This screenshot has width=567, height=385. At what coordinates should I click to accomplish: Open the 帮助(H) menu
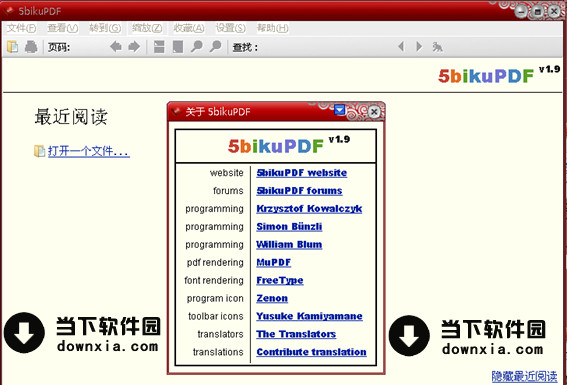coord(273,28)
